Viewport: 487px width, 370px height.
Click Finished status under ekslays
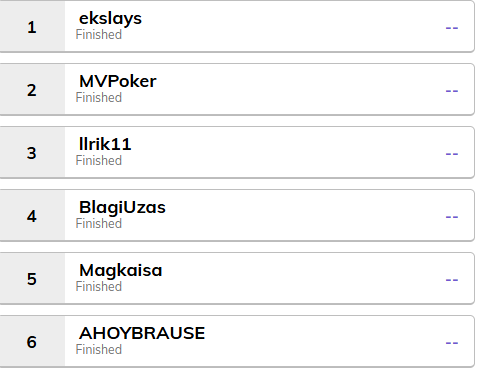click(x=99, y=35)
